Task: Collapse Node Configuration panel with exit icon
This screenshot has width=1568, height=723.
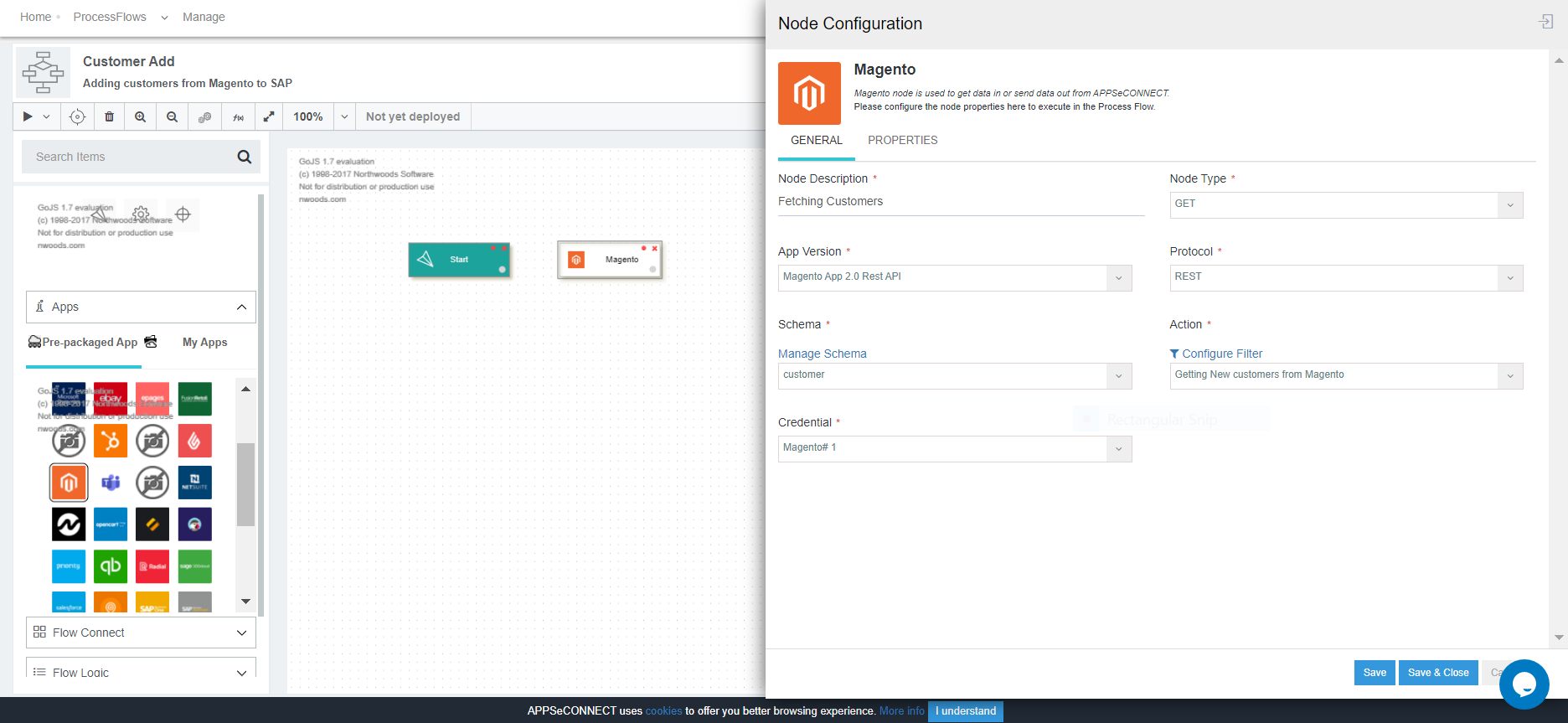Action: click(x=1546, y=22)
